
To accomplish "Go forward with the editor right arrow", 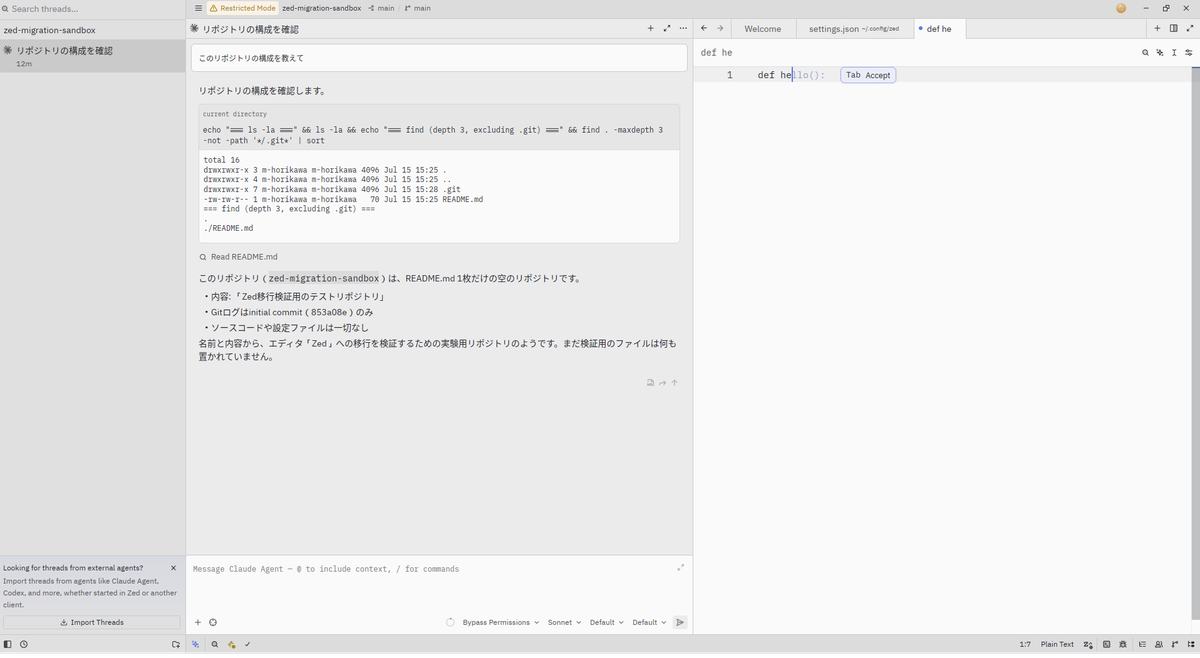I will pyautogui.click(x=720, y=29).
